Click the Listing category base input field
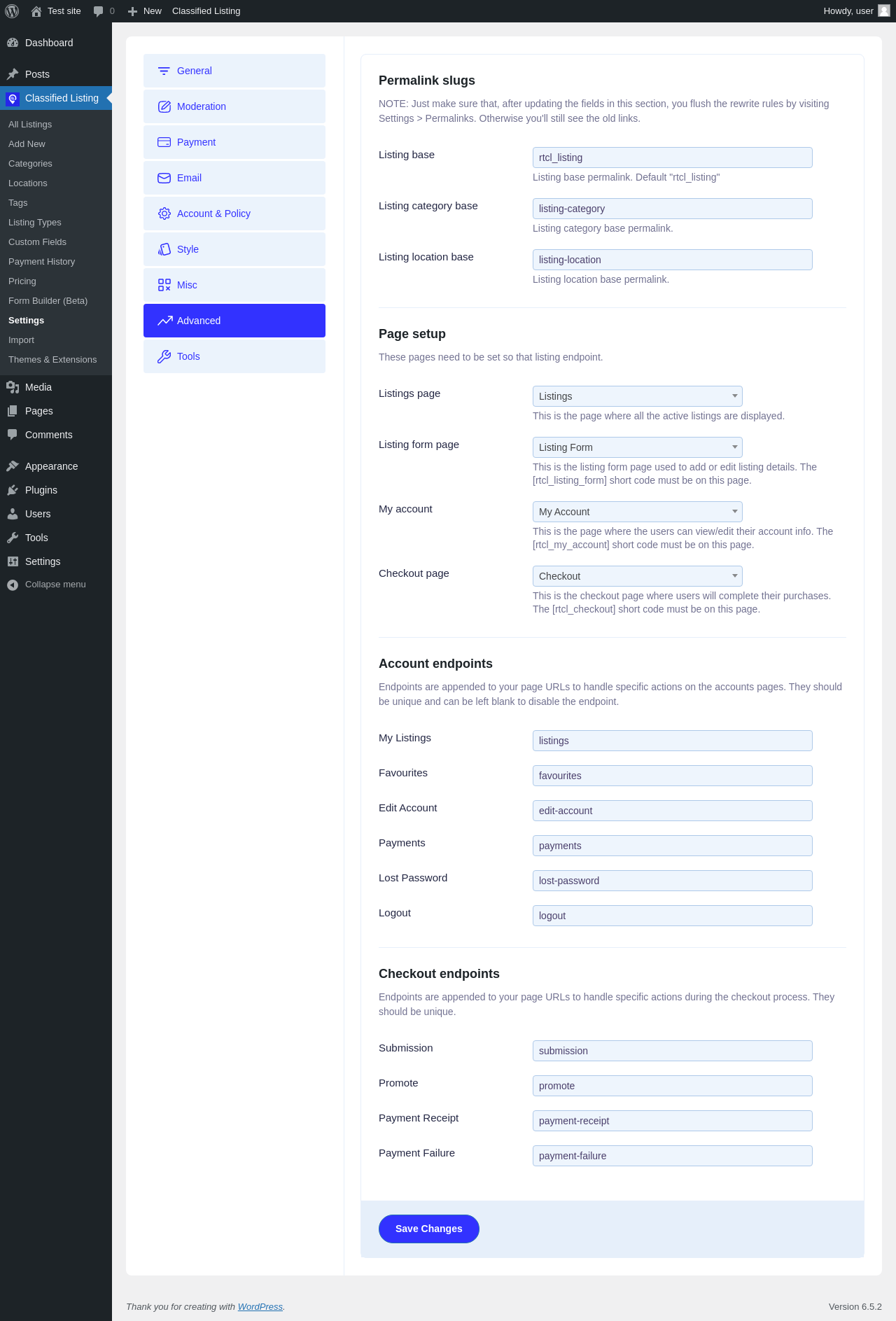This screenshot has height=1321, width=896. (x=673, y=209)
